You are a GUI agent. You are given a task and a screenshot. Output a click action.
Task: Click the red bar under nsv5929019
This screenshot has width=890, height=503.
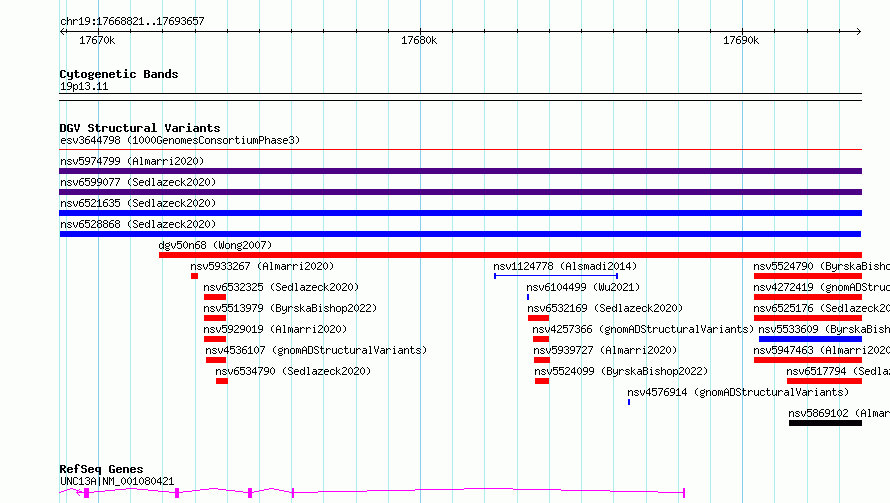point(215,339)
